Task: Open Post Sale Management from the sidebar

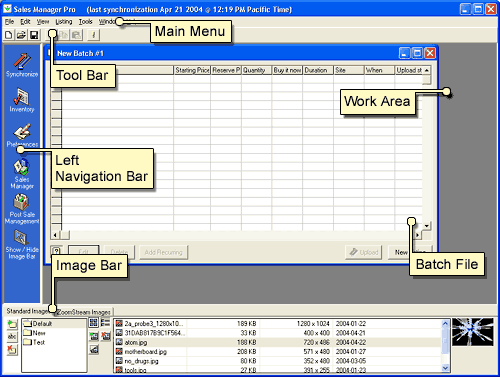Action: (x=22, y=209)
